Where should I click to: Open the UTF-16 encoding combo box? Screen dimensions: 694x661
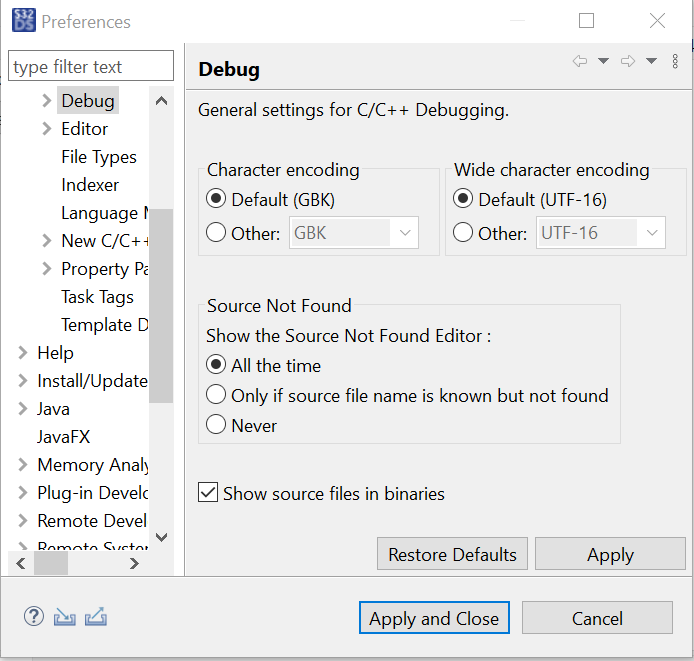pyautogui.click(x=602, y=233)
